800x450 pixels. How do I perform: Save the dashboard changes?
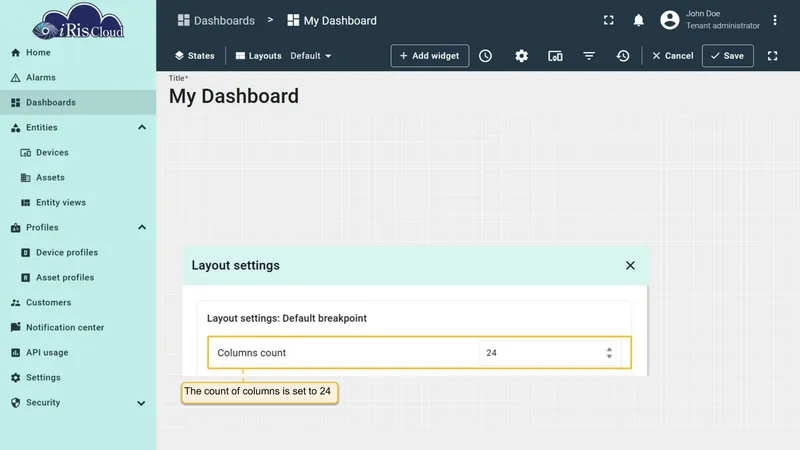[728, 56]
